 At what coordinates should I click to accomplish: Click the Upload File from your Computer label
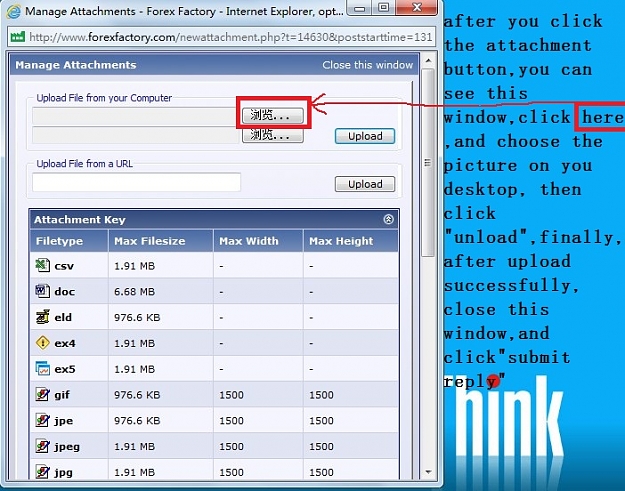point(104,98)
